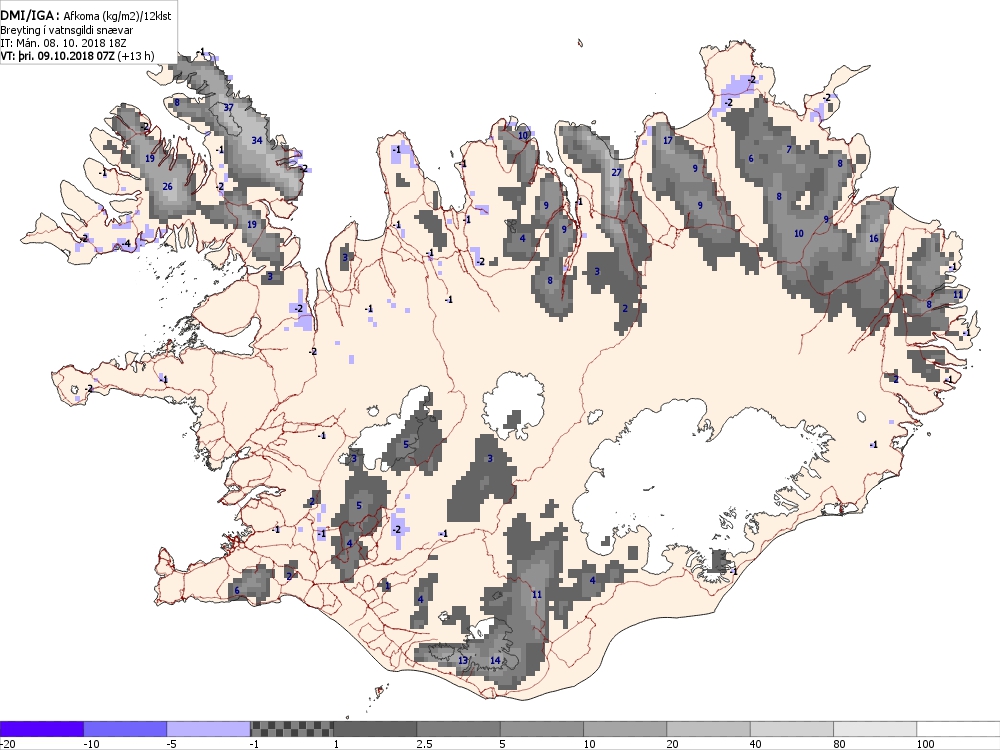Image resolution: width=1000 pixels, height=750 pixels.
Task: Click the 'DMI/IGA: Afkoma (kg/m2)/12klst' title line
Action: click(x=85, y=16)
